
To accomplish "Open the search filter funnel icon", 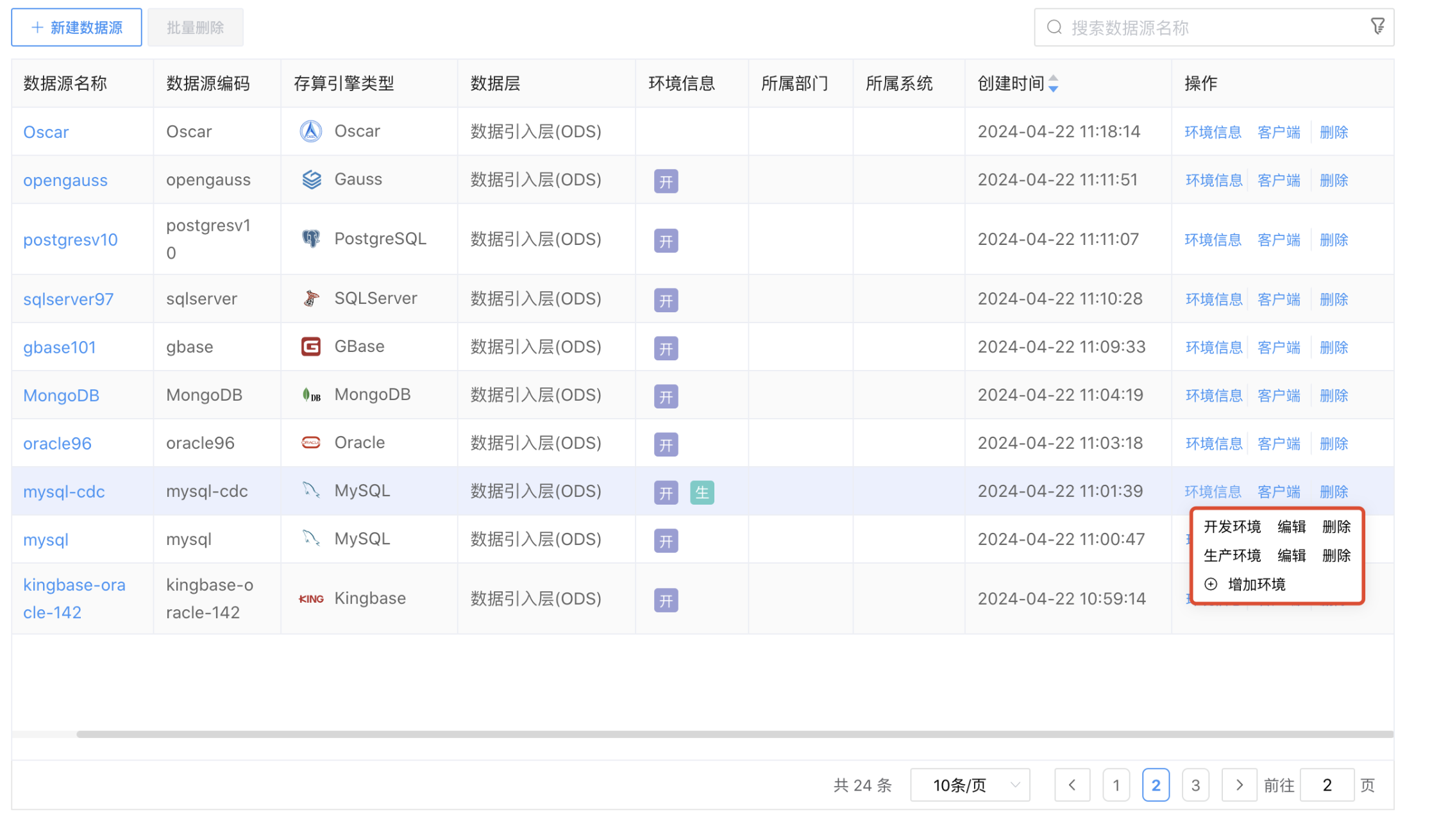I will tap(1377, 26).
